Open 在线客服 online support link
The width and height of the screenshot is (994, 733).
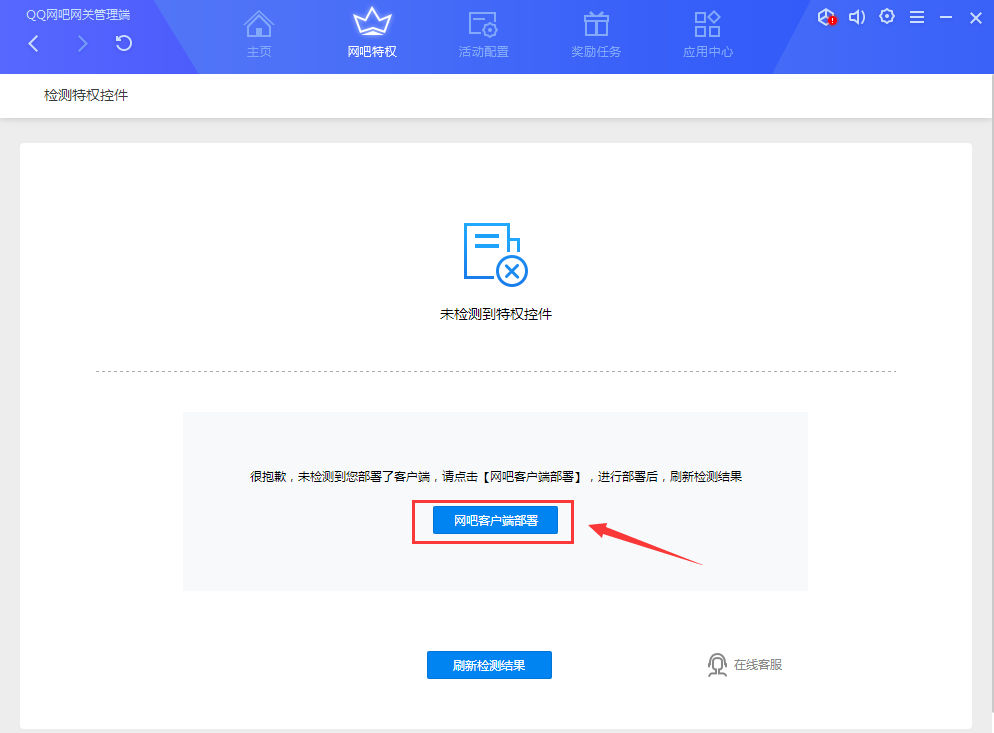[758, 665]
